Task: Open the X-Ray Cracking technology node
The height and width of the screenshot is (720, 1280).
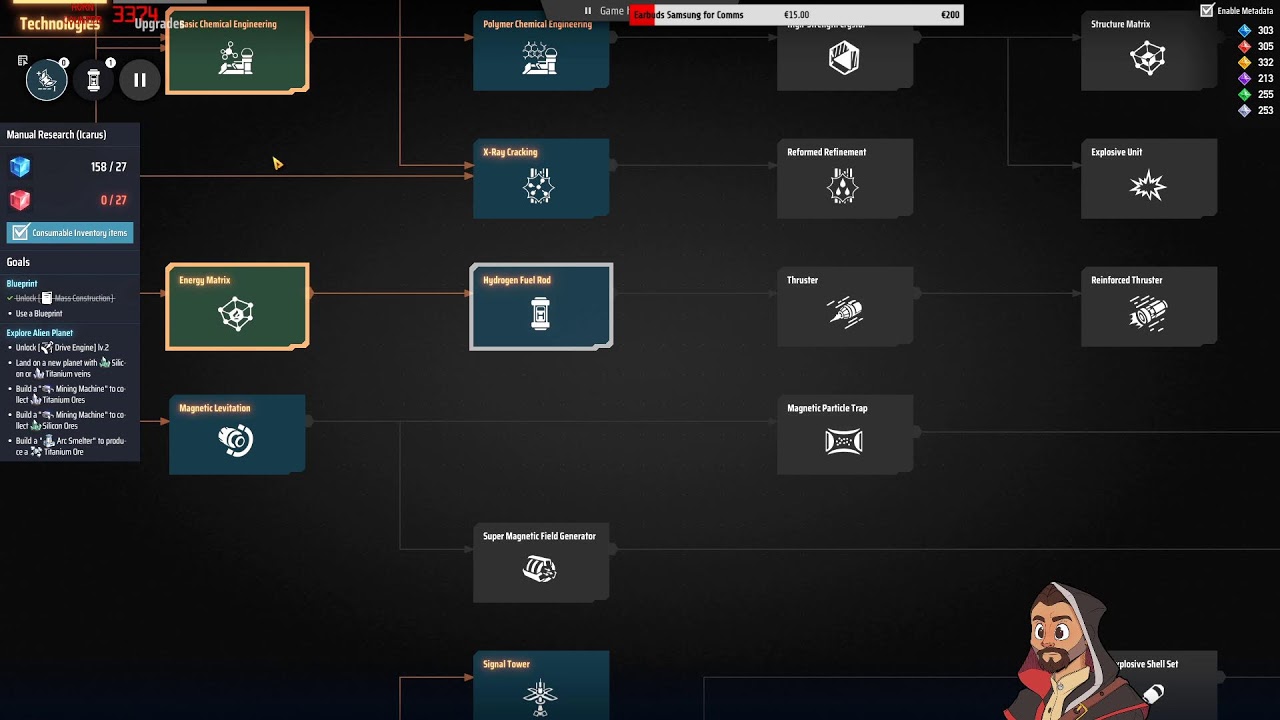Action: [x=541, y=178]
